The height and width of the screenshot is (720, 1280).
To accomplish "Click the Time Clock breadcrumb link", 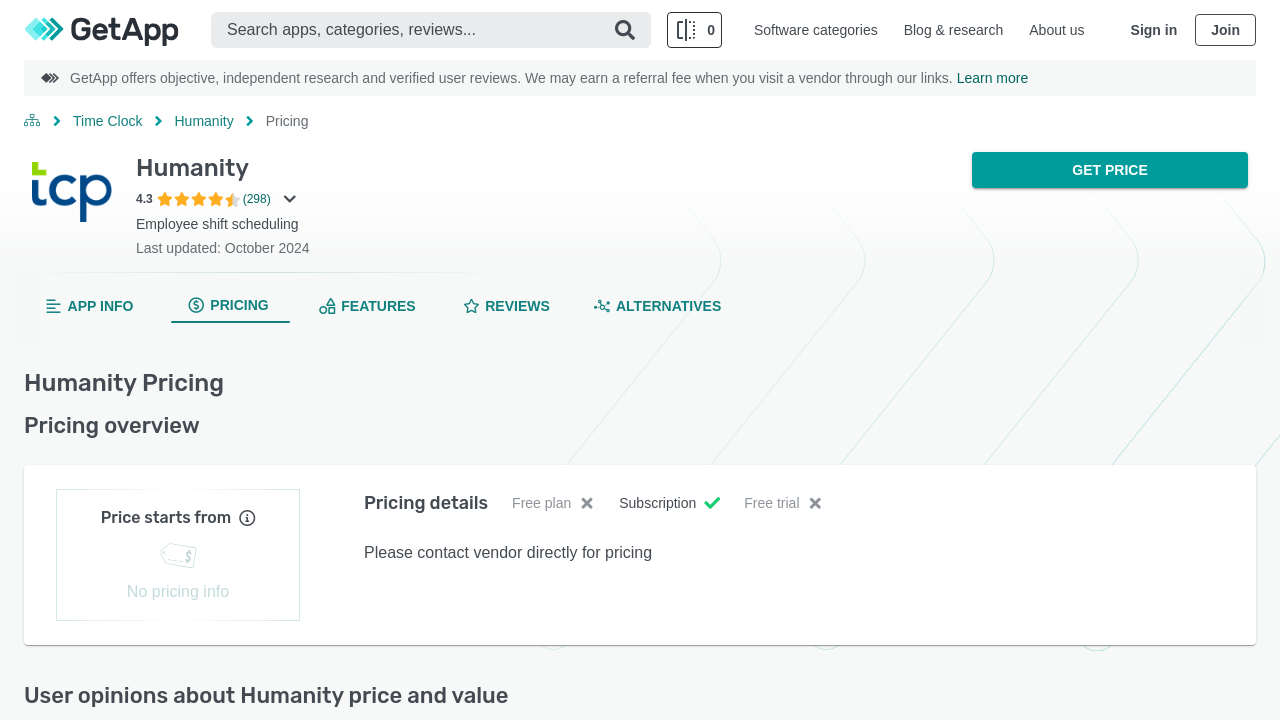I will 107,121.
